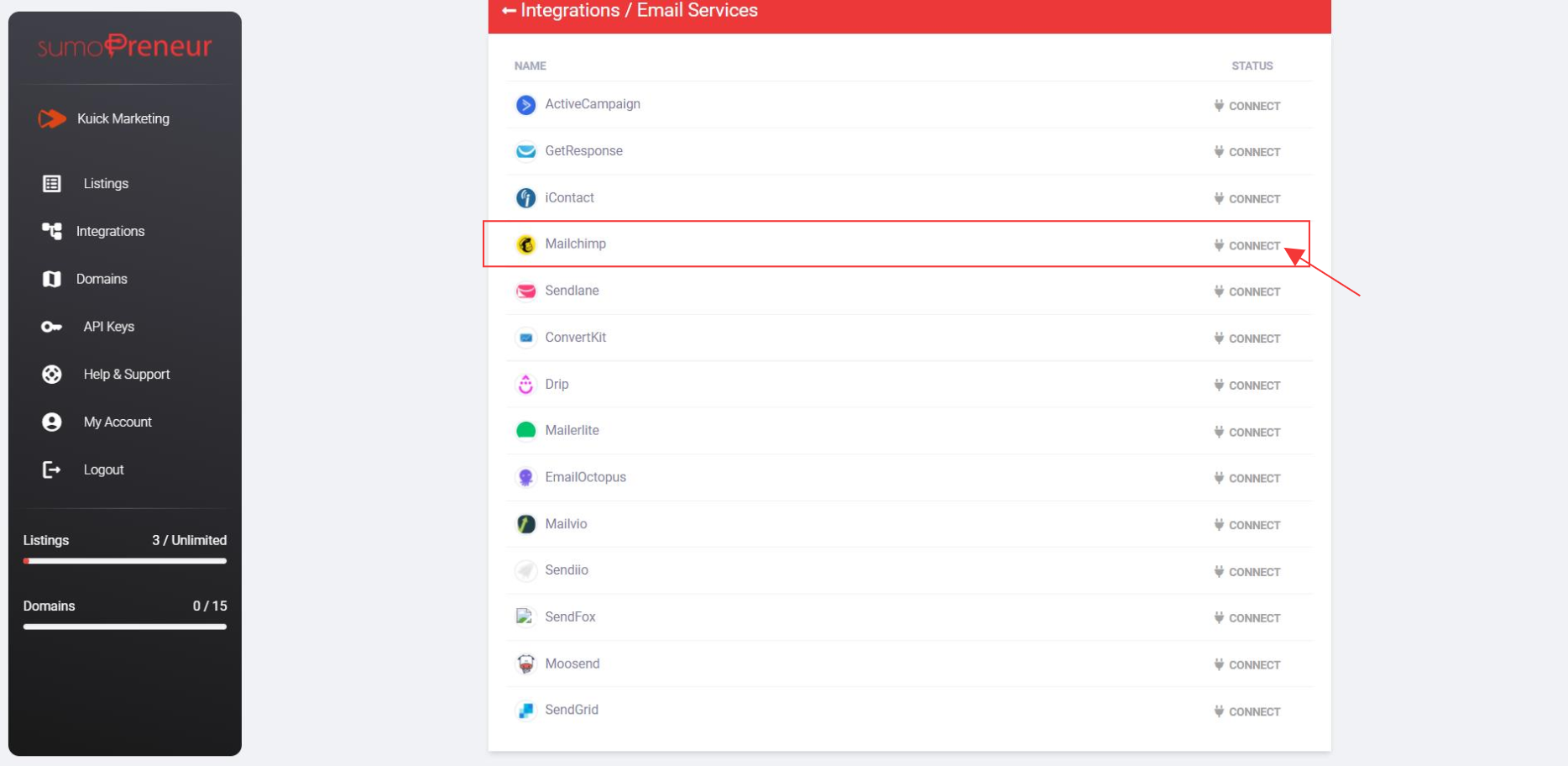Click the Kuick Marketing account name
1568x766 pixels.
pos(123,119)
